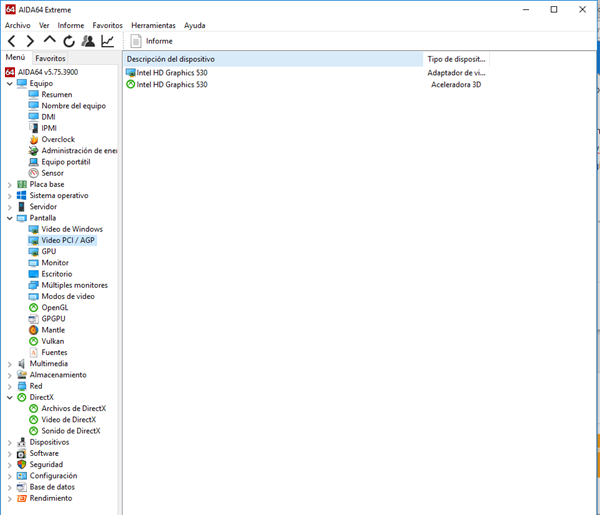Click the GPGPU icon
This screenshot has height=515, width=600.
34,319
